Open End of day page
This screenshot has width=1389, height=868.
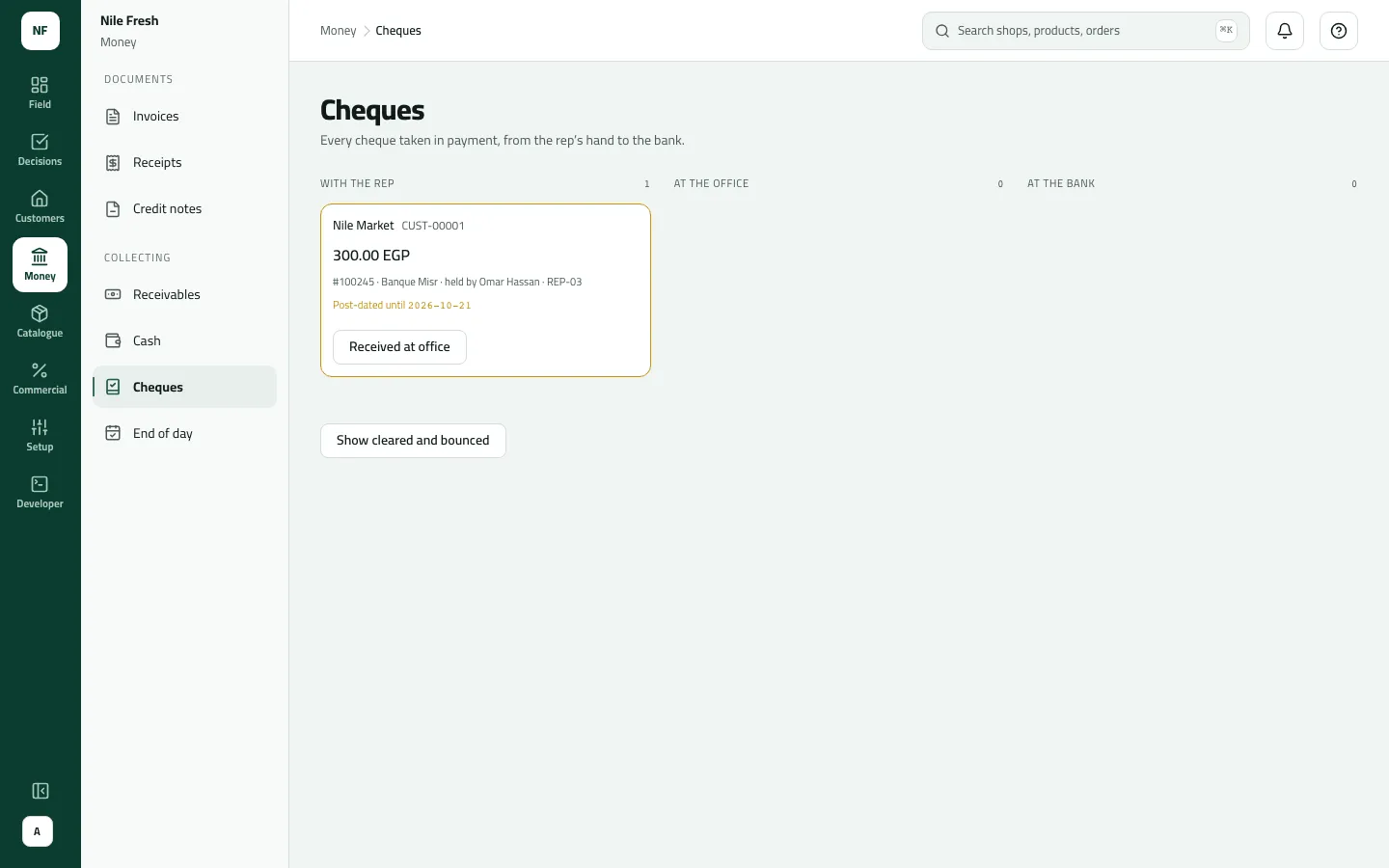[184, 434]
